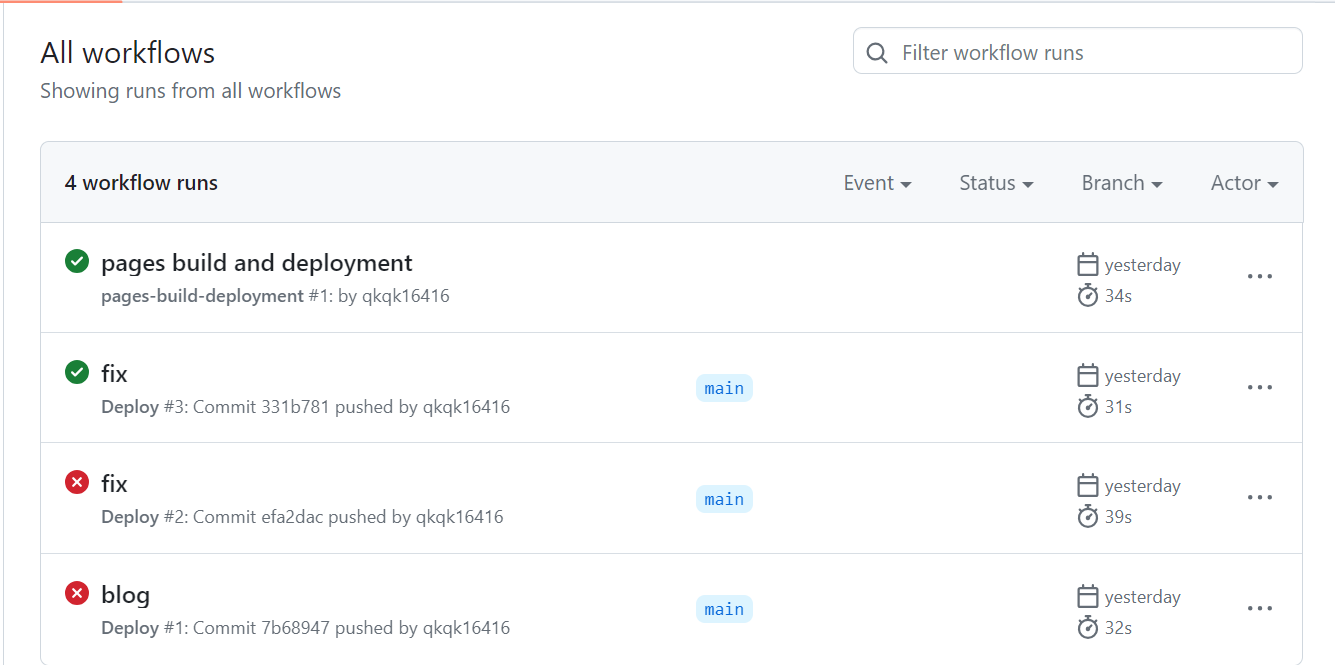Viewport: 1335px width, 665px height.
Task: Focus the Filter workflow runs field
Action: pyautogui.click(x=1090, y=53)
